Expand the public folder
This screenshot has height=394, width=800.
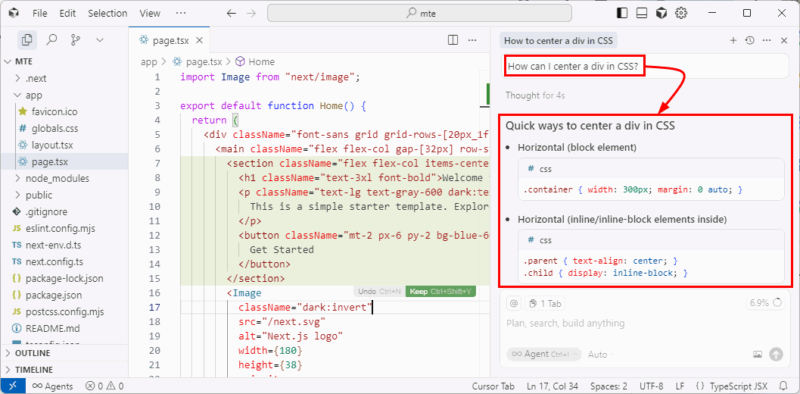(64, 195)
